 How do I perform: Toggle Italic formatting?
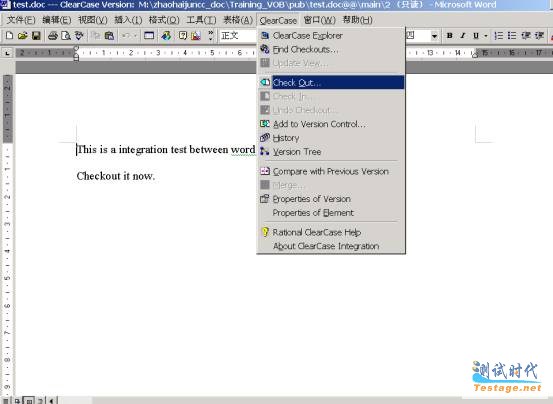coord(463,36)
